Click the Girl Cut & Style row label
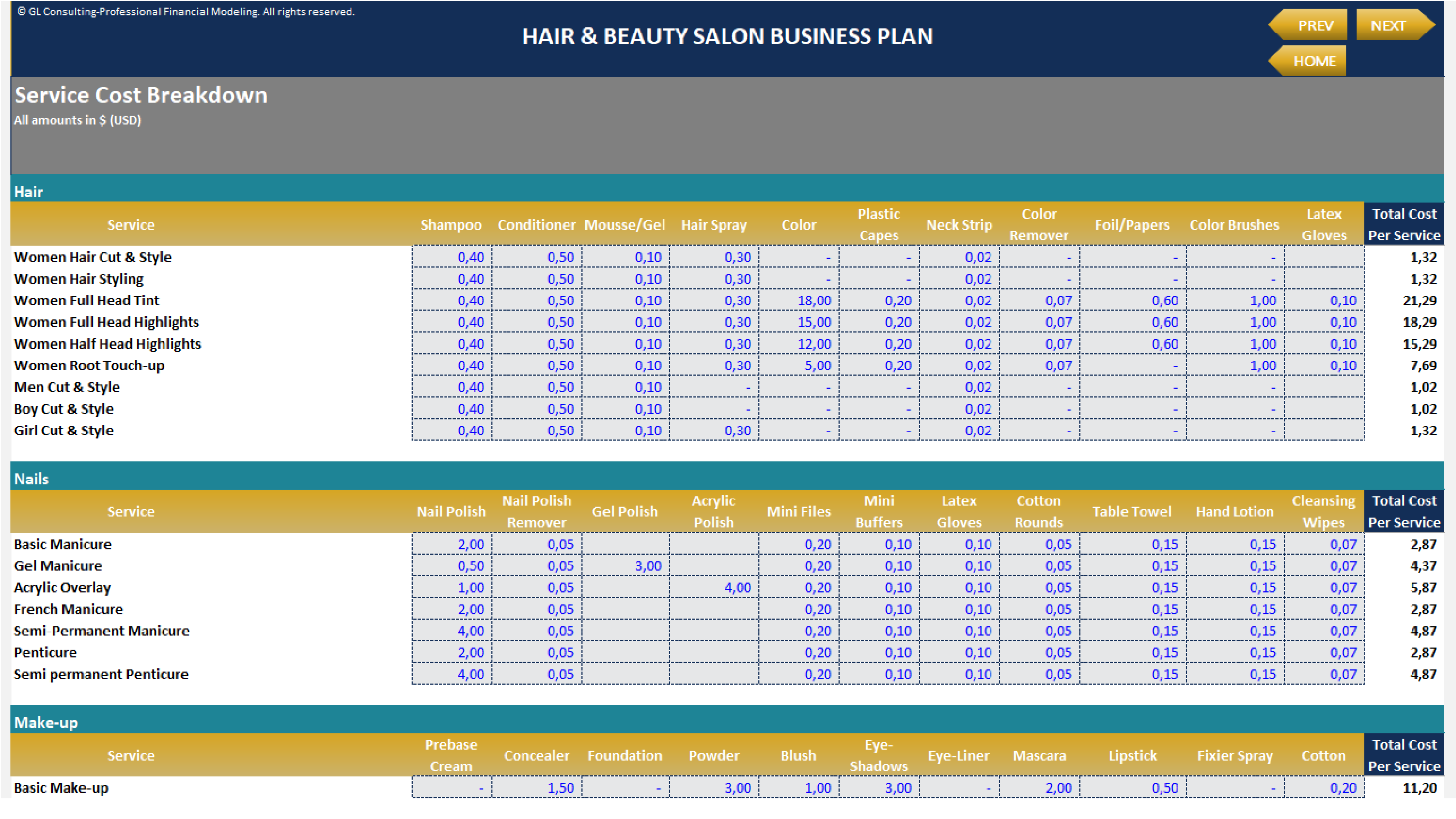The height and width of the screenshot is (819, 1456). pyautogui.click(x=64, y=431)
